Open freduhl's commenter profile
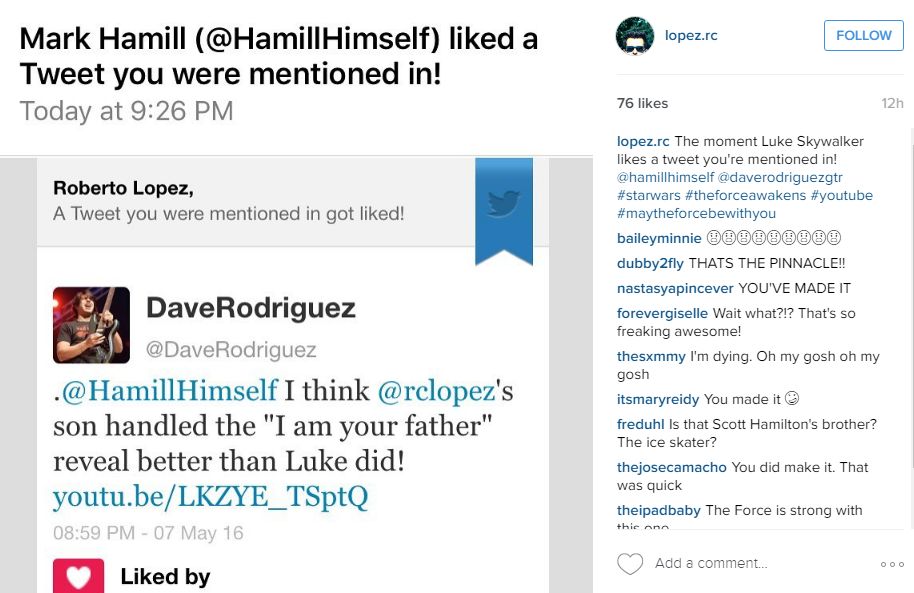 tap(641, 424)
